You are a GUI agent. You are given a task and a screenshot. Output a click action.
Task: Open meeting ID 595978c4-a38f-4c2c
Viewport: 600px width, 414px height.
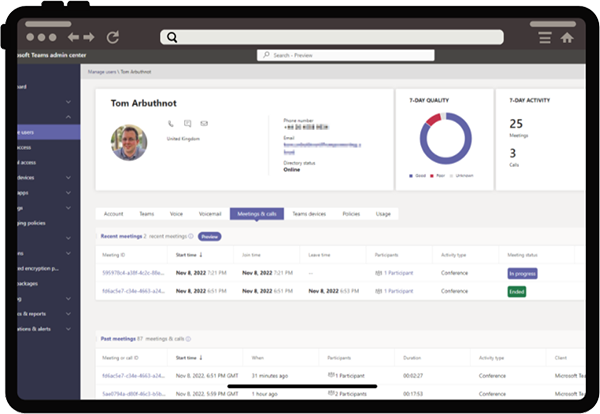133,273
